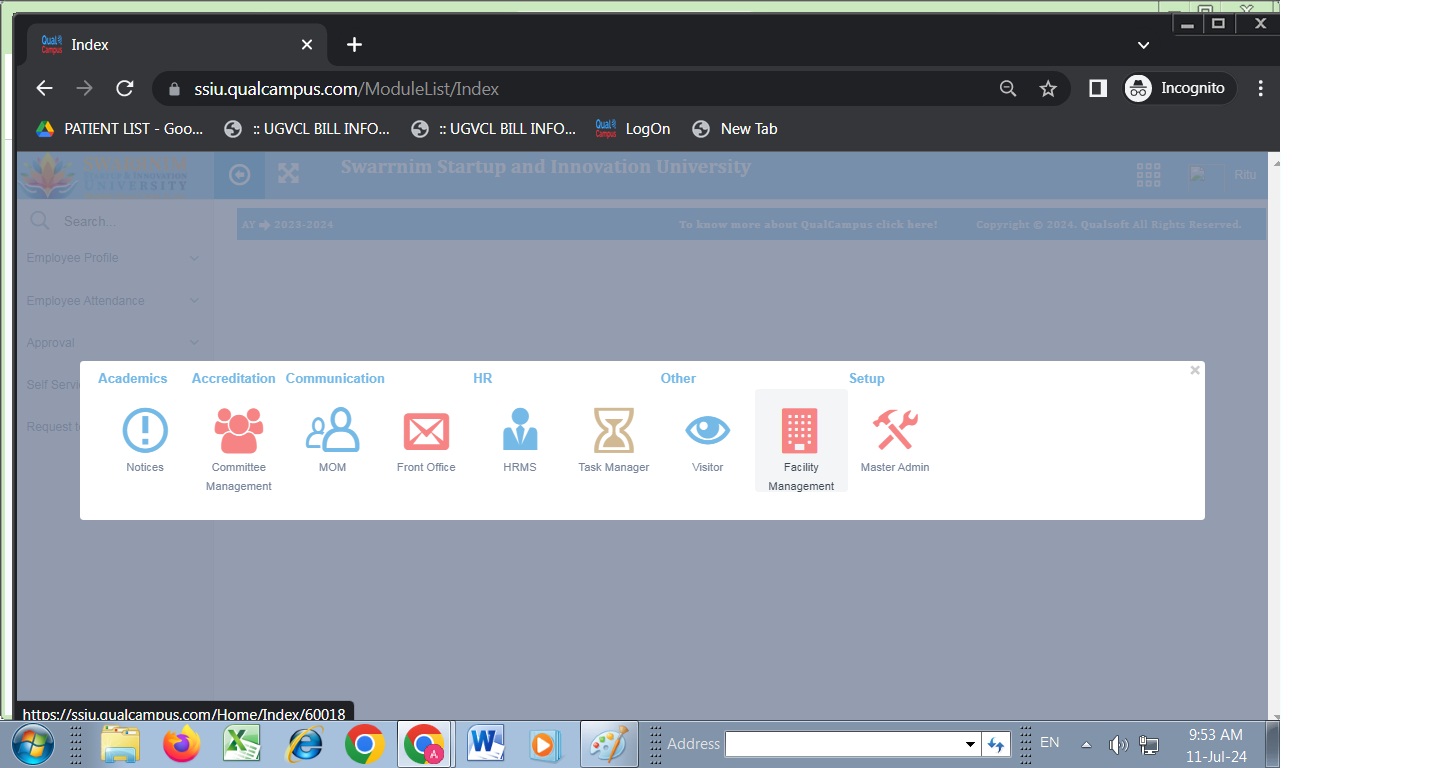This screenshot has width=1434, height=768.
Task: Open taskbar Address dropdown arrow
Action: pyautogui.click(x=970, y=744)
